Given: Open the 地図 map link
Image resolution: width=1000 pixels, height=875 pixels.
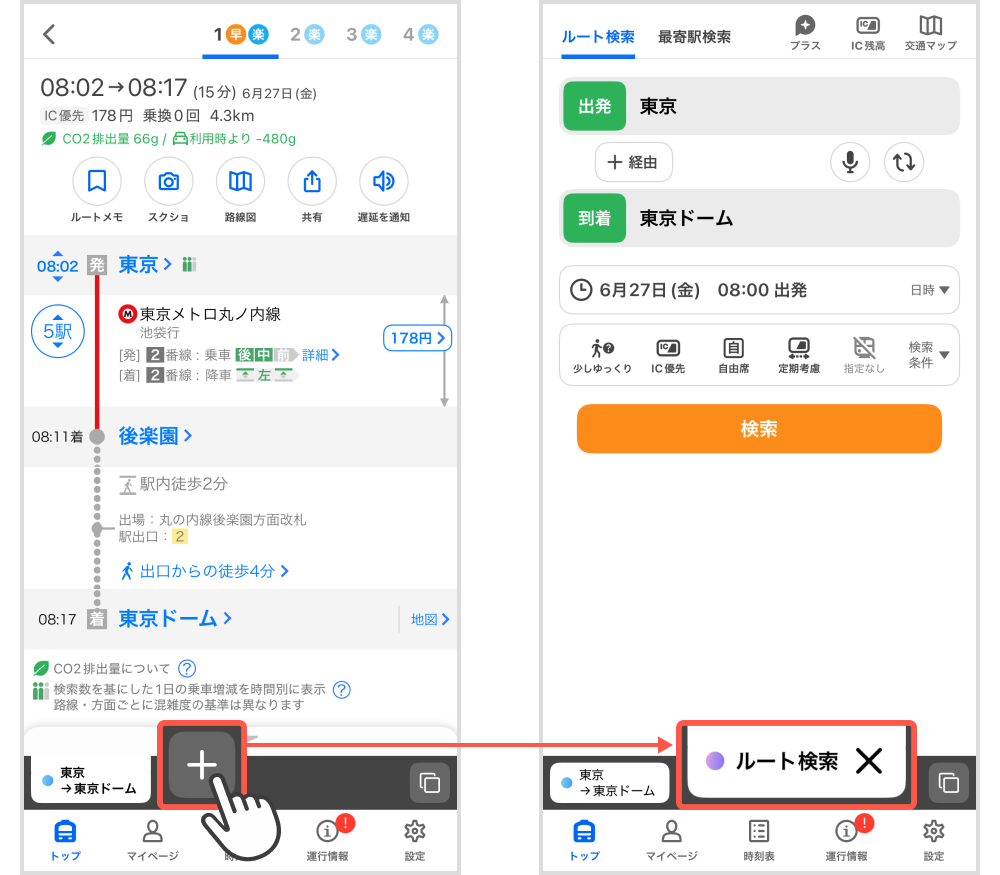Looking at the screenshot, I should coord(430,619).
